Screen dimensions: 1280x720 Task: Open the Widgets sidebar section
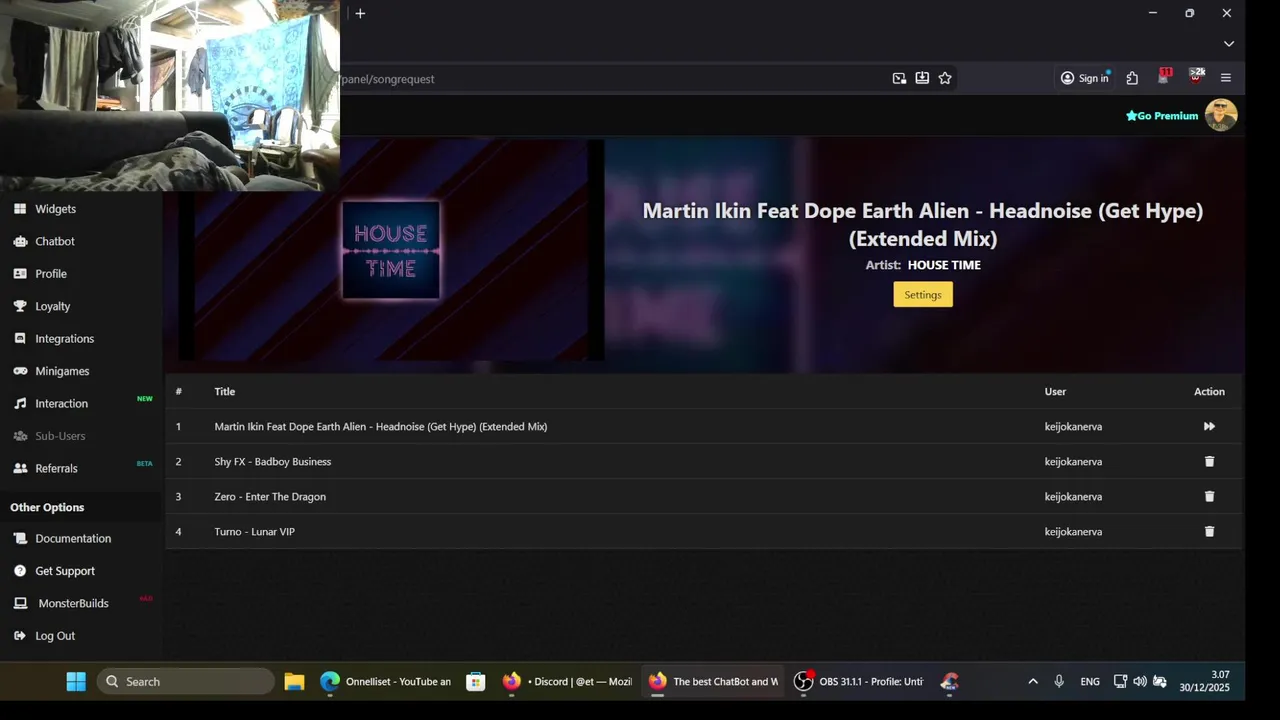pos(55,209)
